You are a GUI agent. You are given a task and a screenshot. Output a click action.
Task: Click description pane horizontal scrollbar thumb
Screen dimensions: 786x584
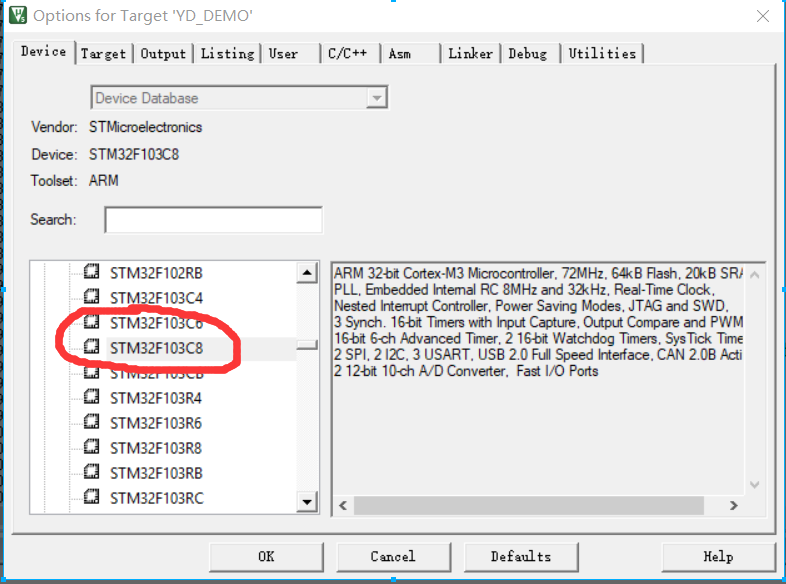529,505
